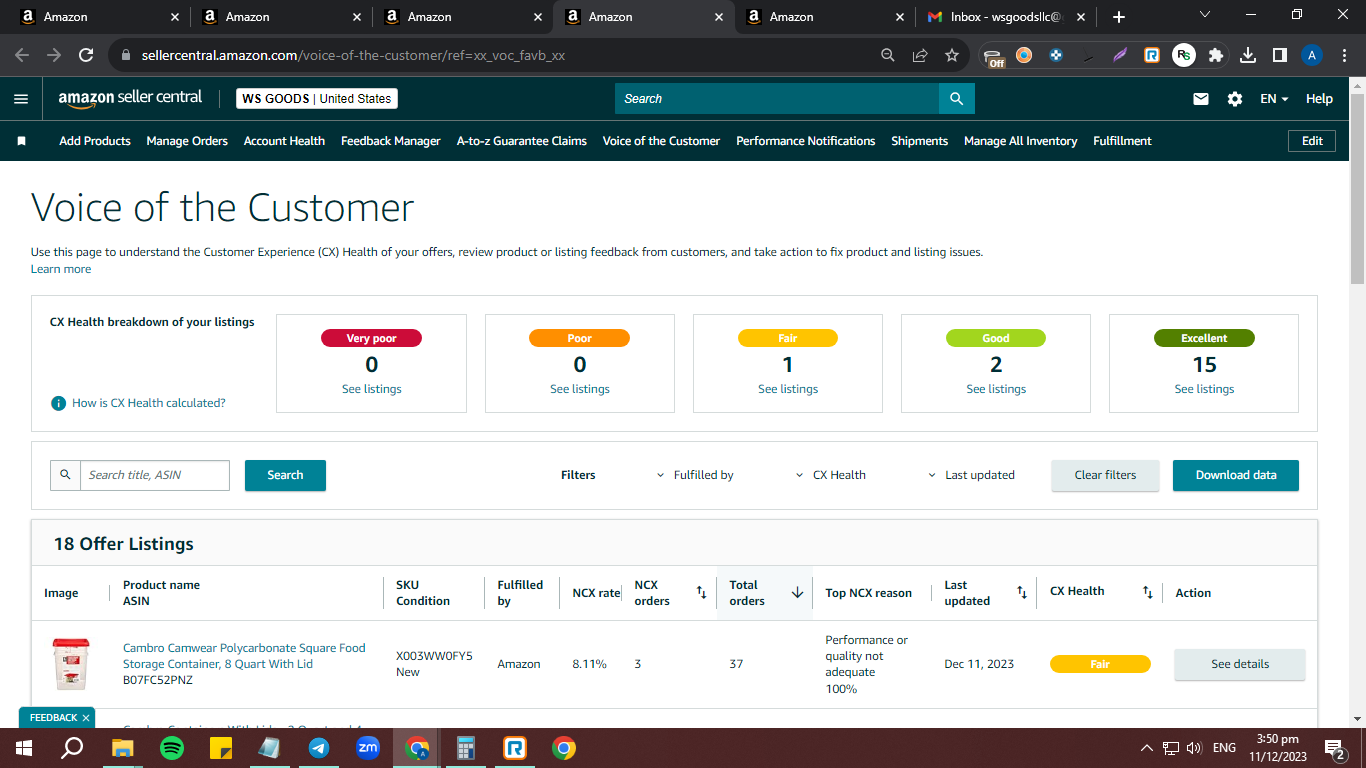Go to Account Health
Viewport: 1366px width, 768px height.
(x=284, y=141)
